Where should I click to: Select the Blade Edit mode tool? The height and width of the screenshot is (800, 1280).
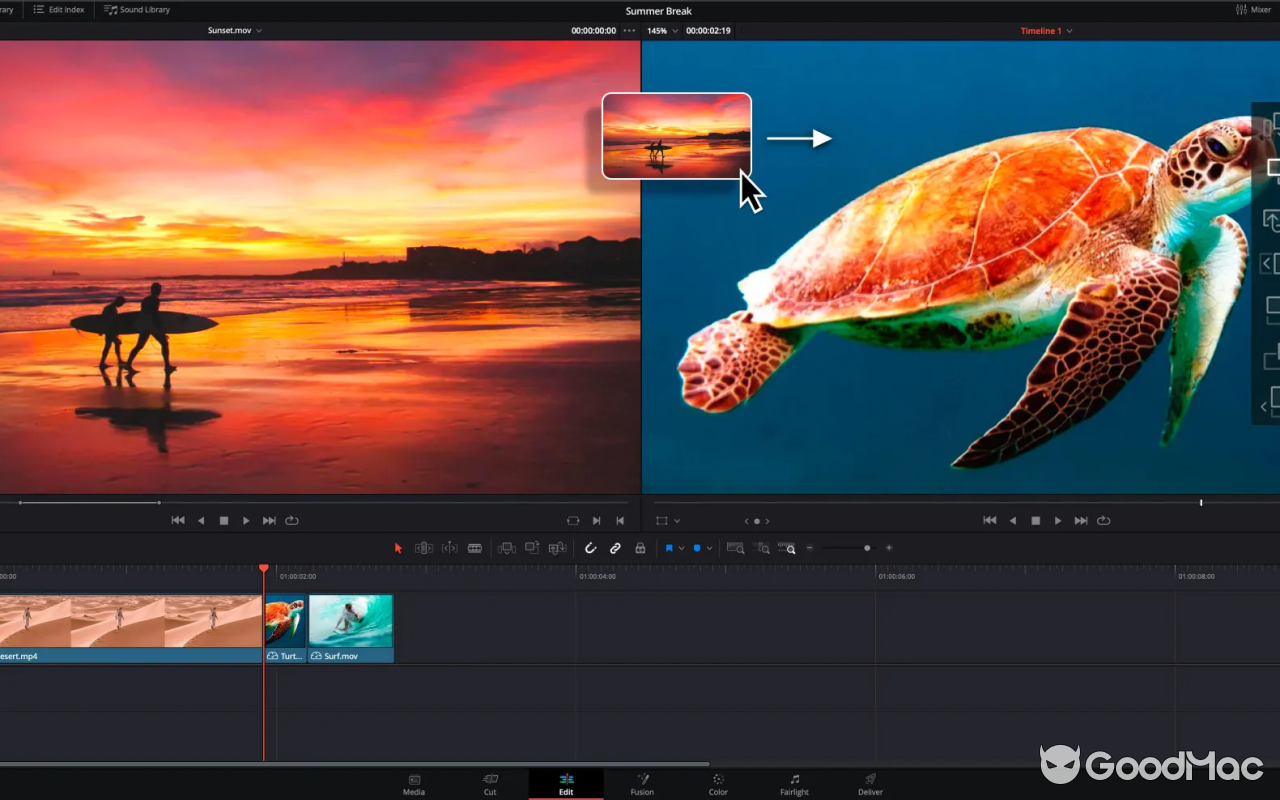point(474,547)
